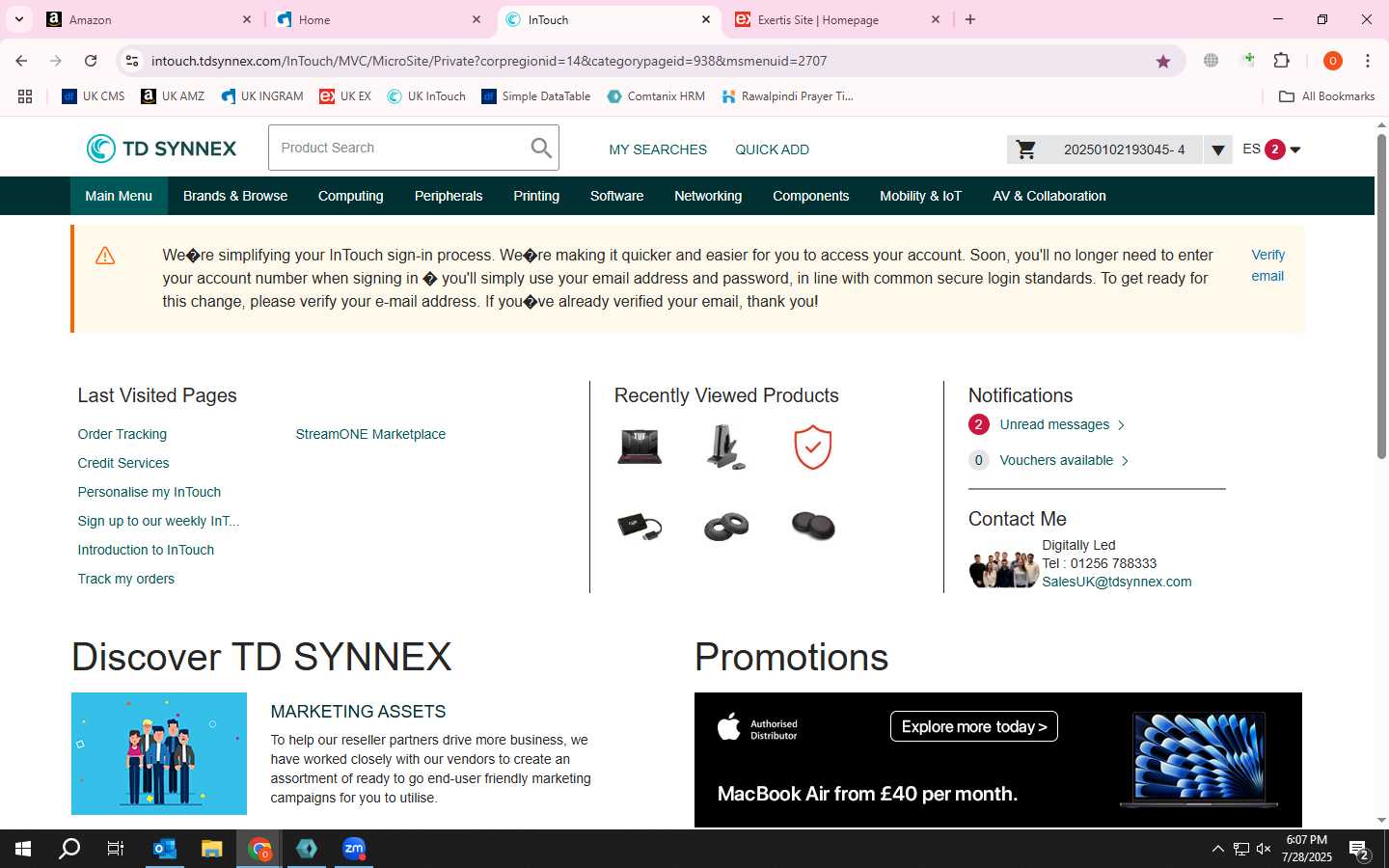Screen dimensions: 1389x868
Task: Bookmark star icon in address bar
Action: (x=1163, y=61)
